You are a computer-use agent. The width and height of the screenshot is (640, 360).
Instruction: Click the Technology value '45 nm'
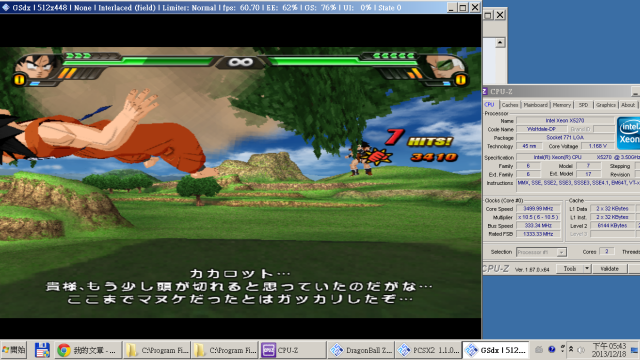click(x=529, y=146)
